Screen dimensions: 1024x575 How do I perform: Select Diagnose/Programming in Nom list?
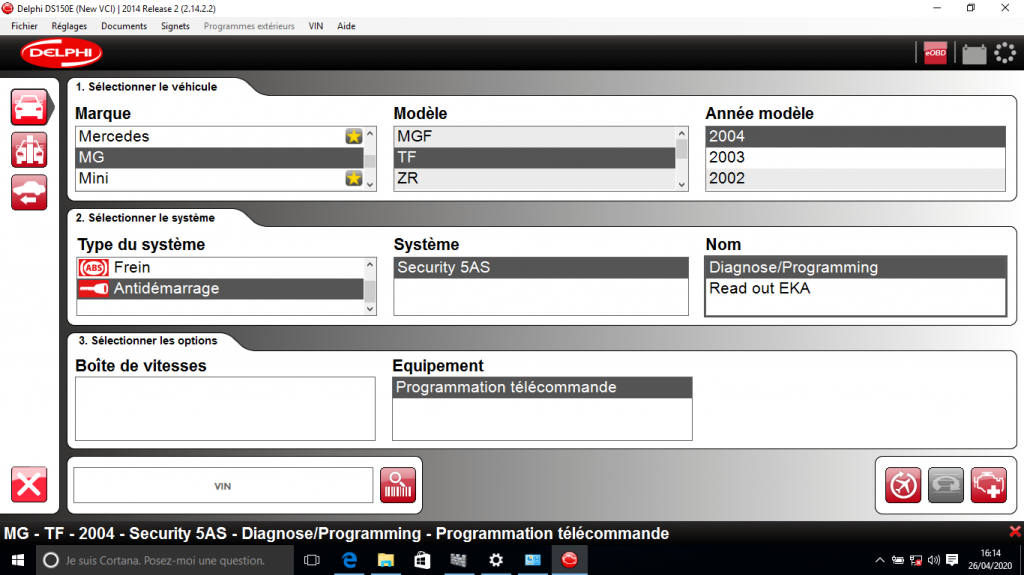[x=856, y=267]
